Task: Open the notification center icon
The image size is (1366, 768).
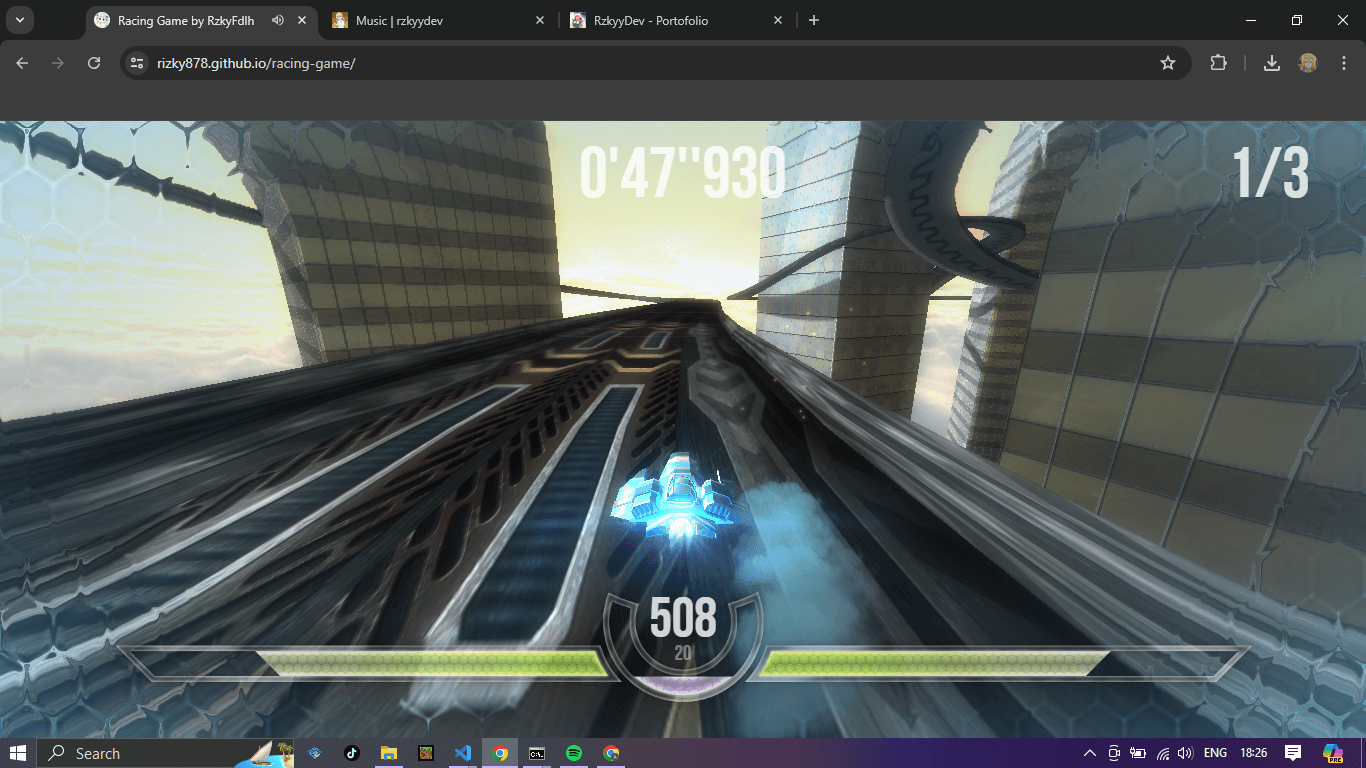Action: 1292,753
